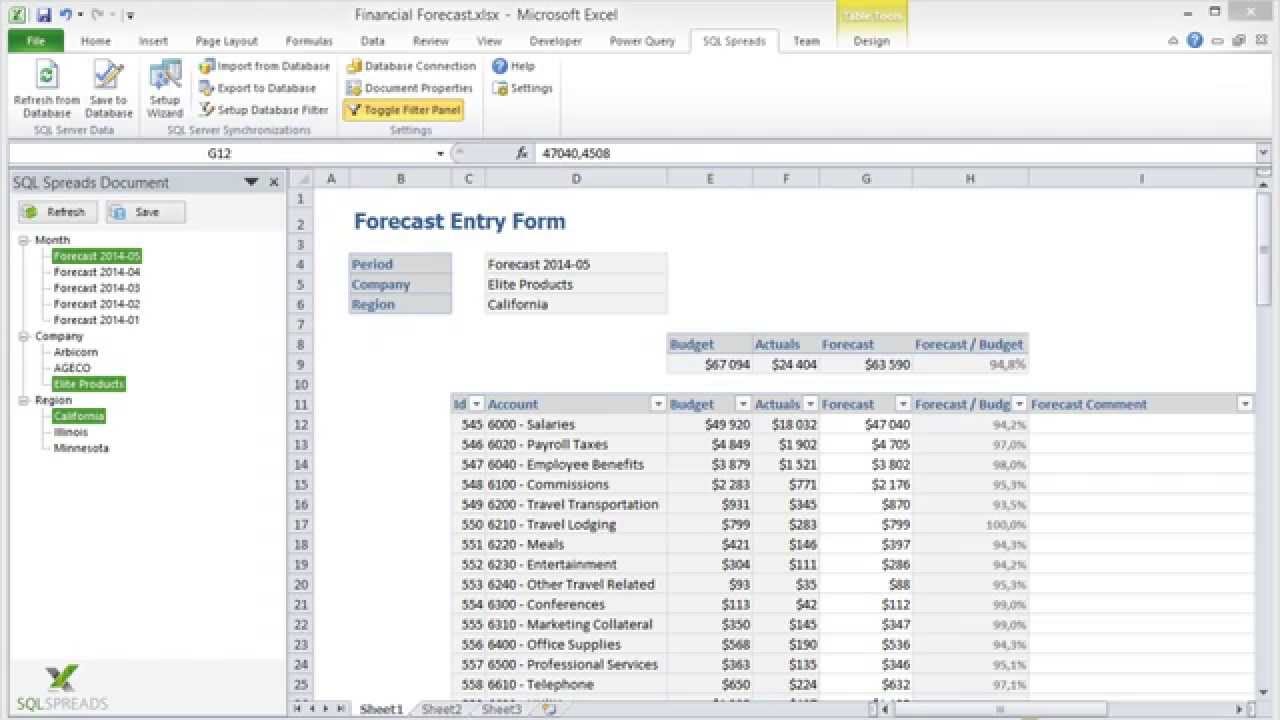The height and width of the screenshot is (720, 1280).
Task: Click the Excel Help question mark icon
Action: tap(1195, 41)
